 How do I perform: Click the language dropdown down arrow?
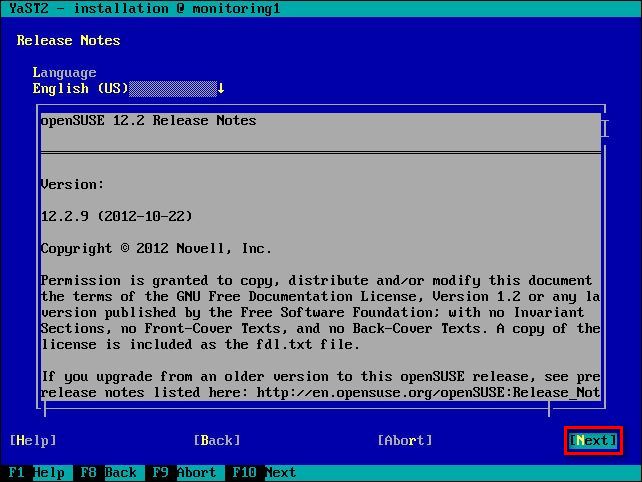[221, 88]
